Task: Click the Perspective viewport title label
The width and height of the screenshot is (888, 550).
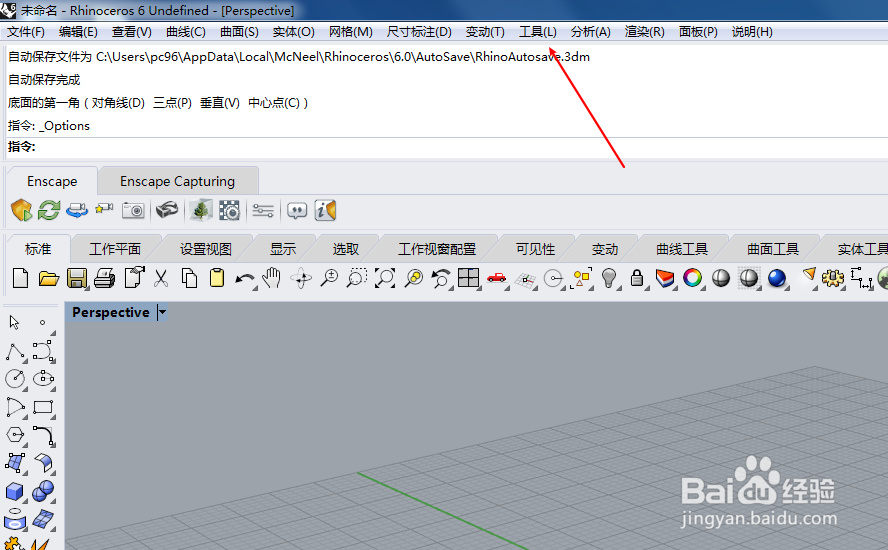Action: coord(111,312)
